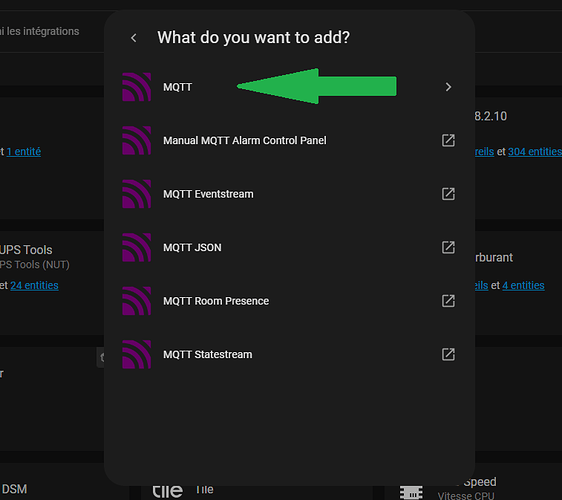Go back using the dialog back arrow
The width and height of the screenshot is (562, 500).
point(134,38)
